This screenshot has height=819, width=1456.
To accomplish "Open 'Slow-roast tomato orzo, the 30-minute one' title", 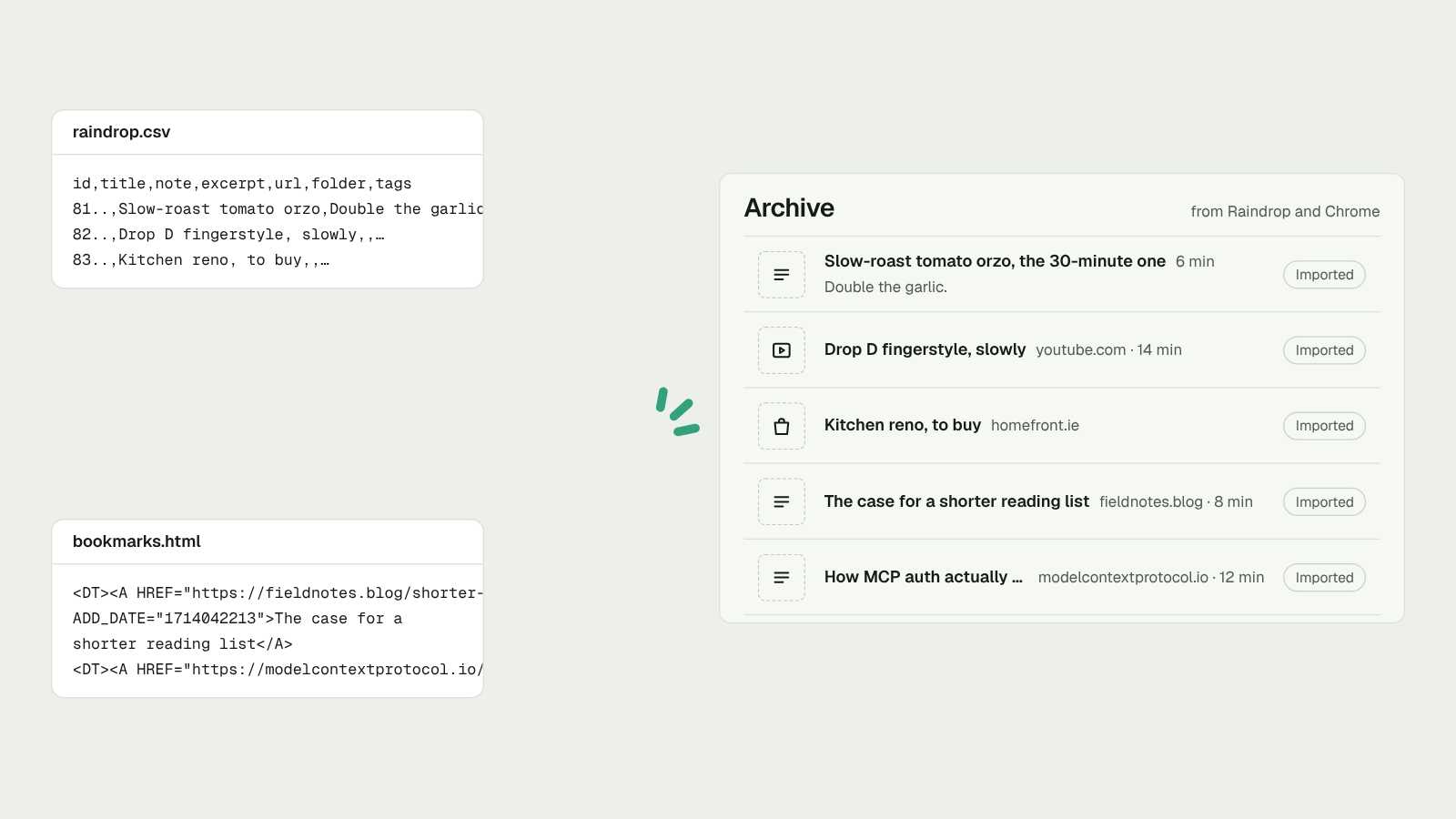I will [995, 261].
